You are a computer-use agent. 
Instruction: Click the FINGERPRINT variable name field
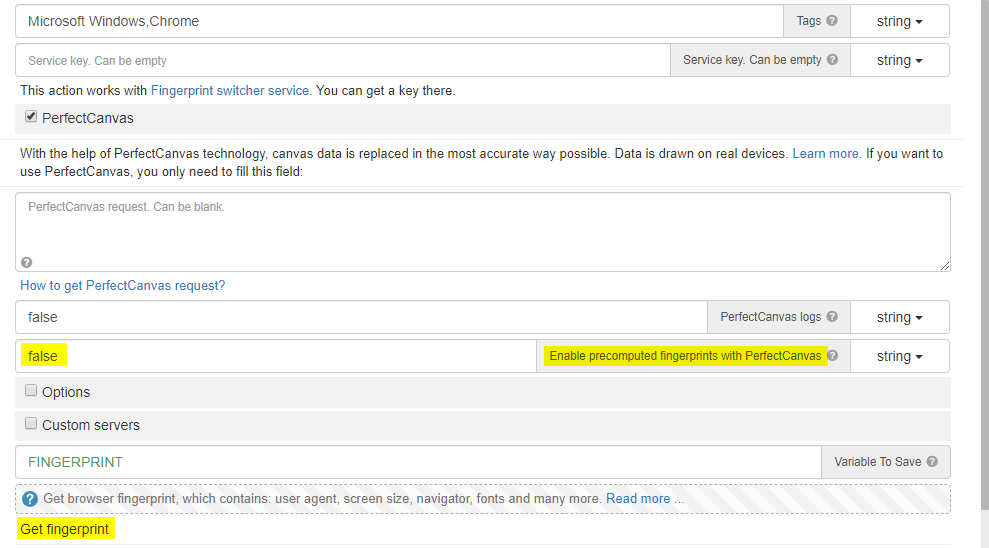418,462
